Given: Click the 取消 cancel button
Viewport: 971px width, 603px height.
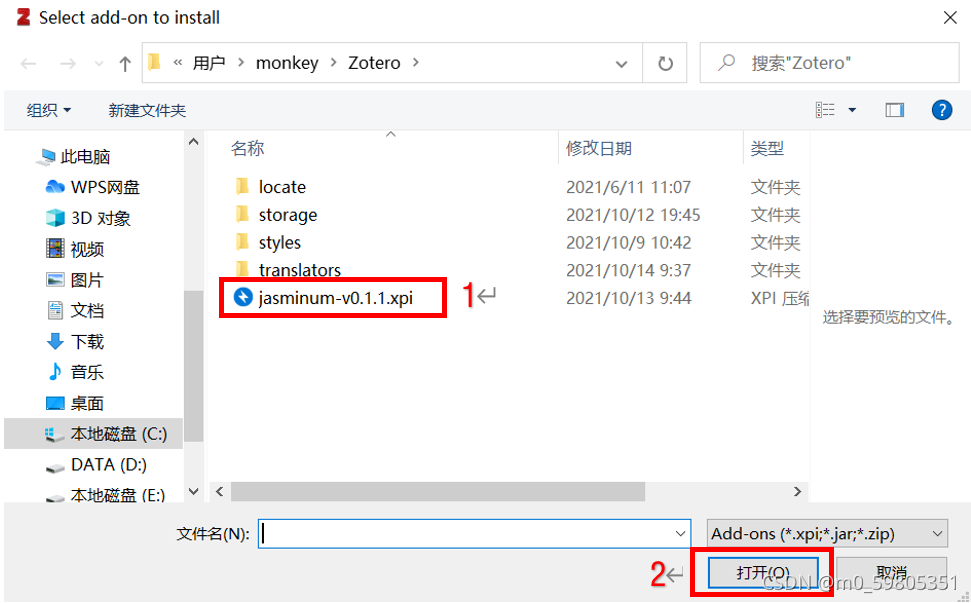Looking at the screenshot, I should pos(892,573).
